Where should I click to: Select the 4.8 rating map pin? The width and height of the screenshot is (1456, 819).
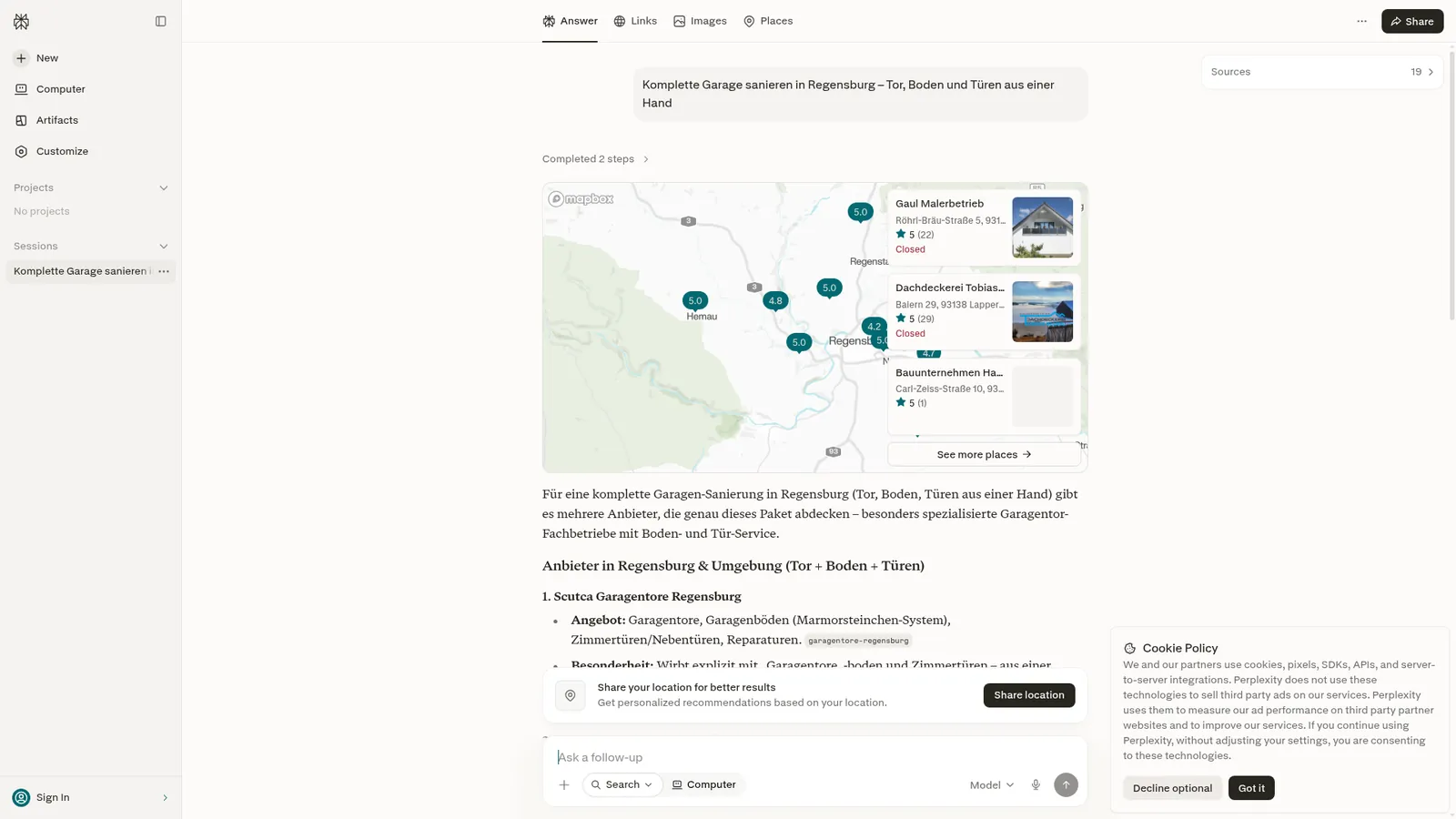[775, 301]
